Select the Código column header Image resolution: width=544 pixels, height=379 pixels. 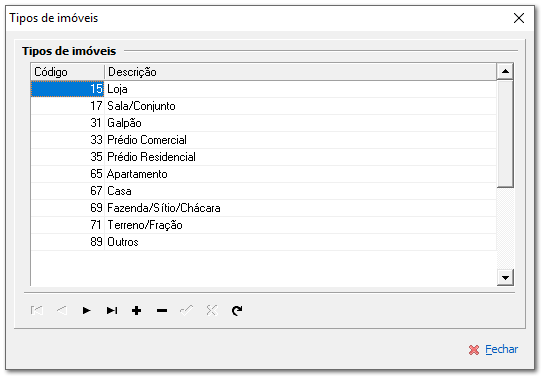pos(68,72)
